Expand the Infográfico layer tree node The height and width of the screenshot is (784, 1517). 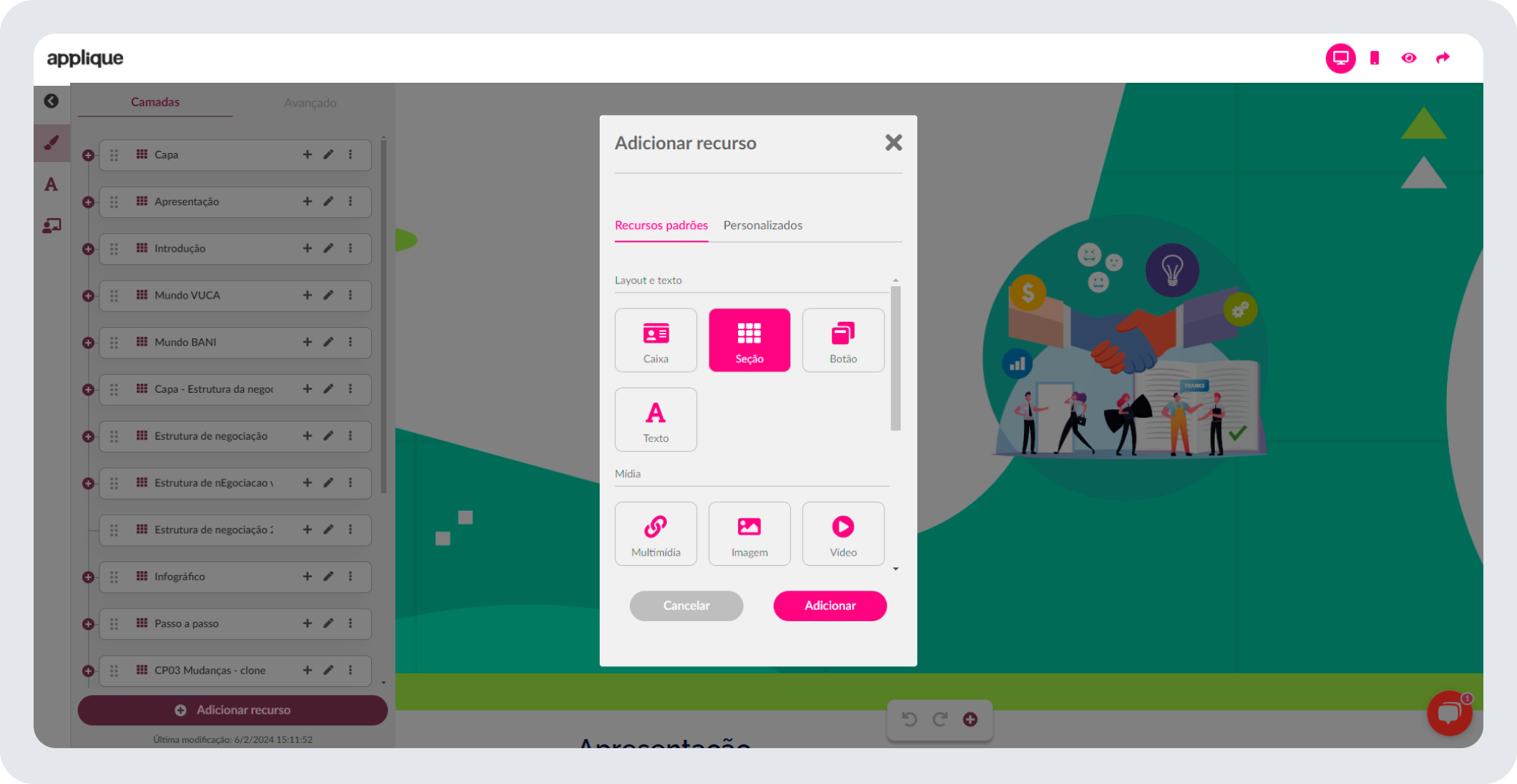tap(88, 577)
